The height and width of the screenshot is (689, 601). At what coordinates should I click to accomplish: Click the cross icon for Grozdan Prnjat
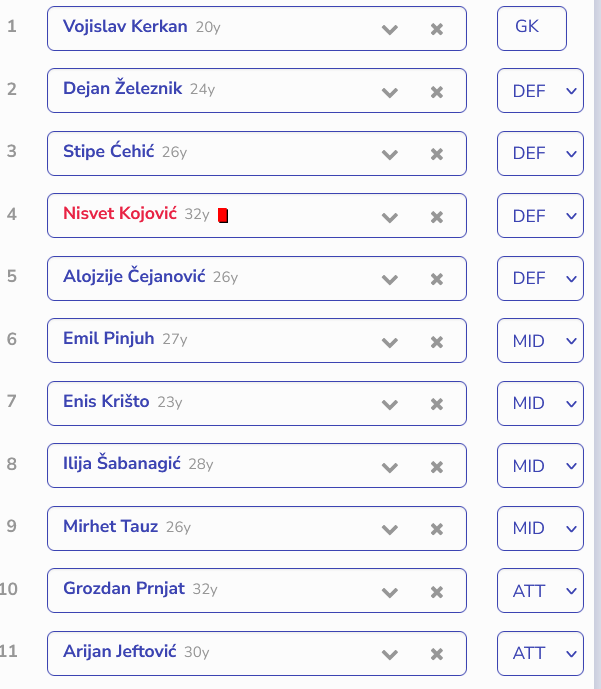pos(437,592)
